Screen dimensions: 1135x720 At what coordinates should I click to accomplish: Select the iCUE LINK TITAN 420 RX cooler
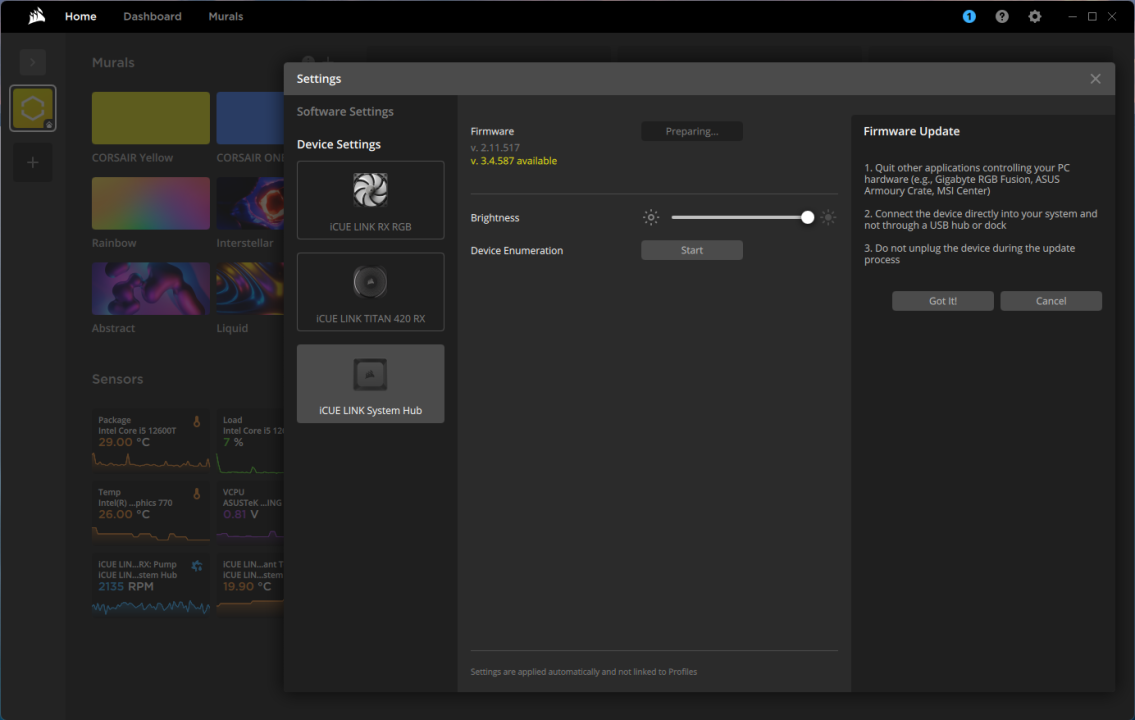click(x=370, y=292)
